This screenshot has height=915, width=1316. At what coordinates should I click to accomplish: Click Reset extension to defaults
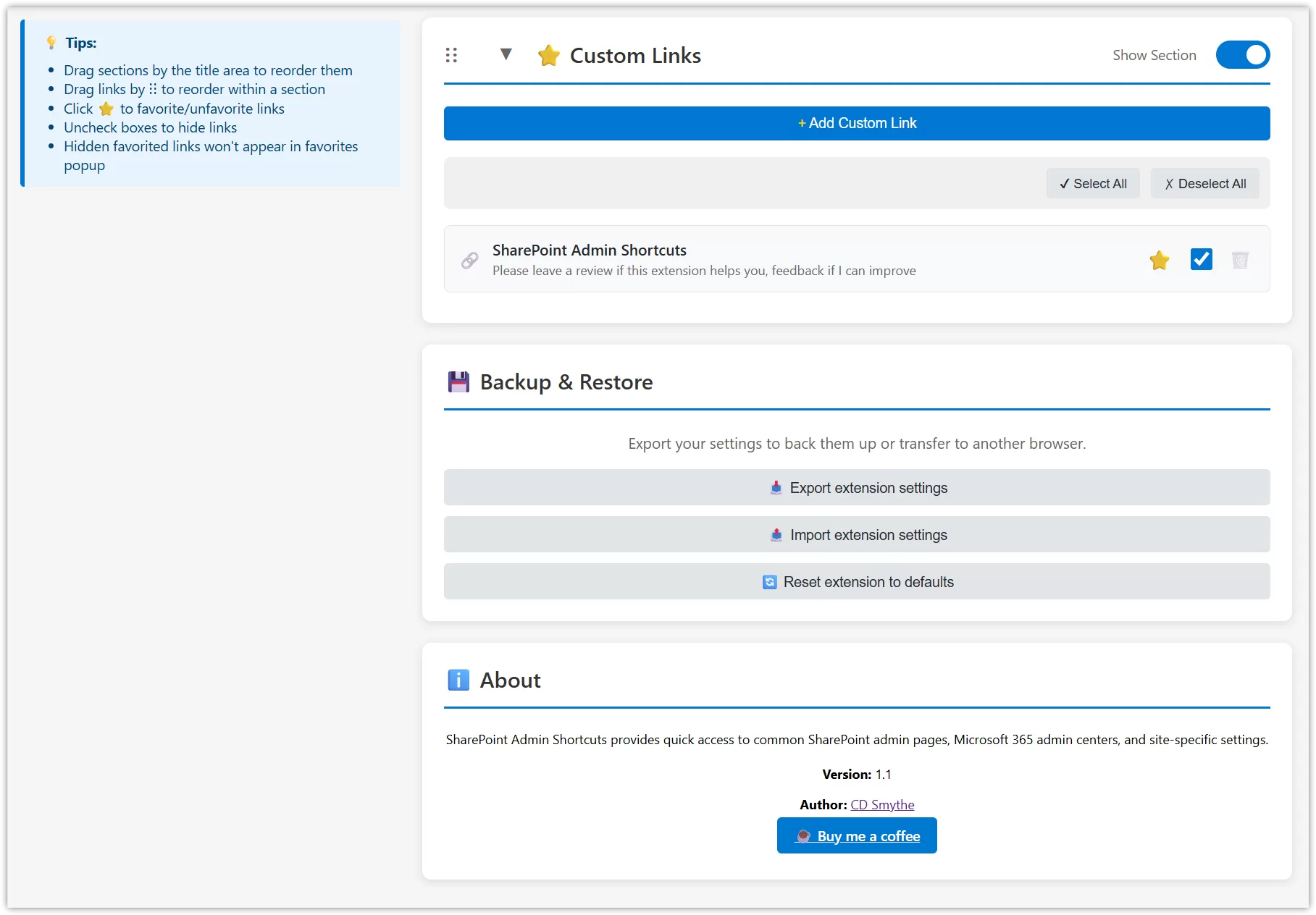[x=857, y=581]
